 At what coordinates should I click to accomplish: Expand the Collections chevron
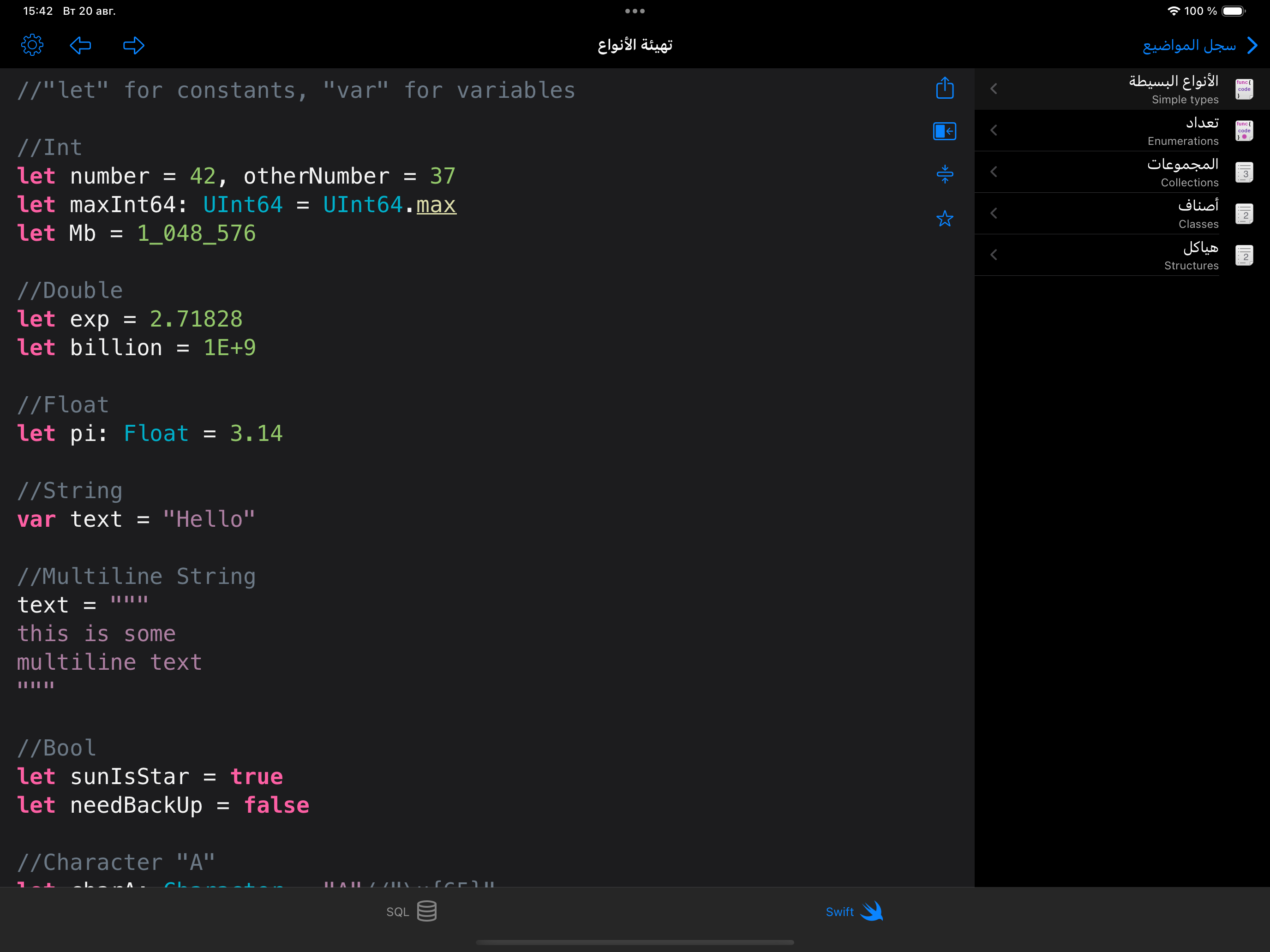[994, 172]
